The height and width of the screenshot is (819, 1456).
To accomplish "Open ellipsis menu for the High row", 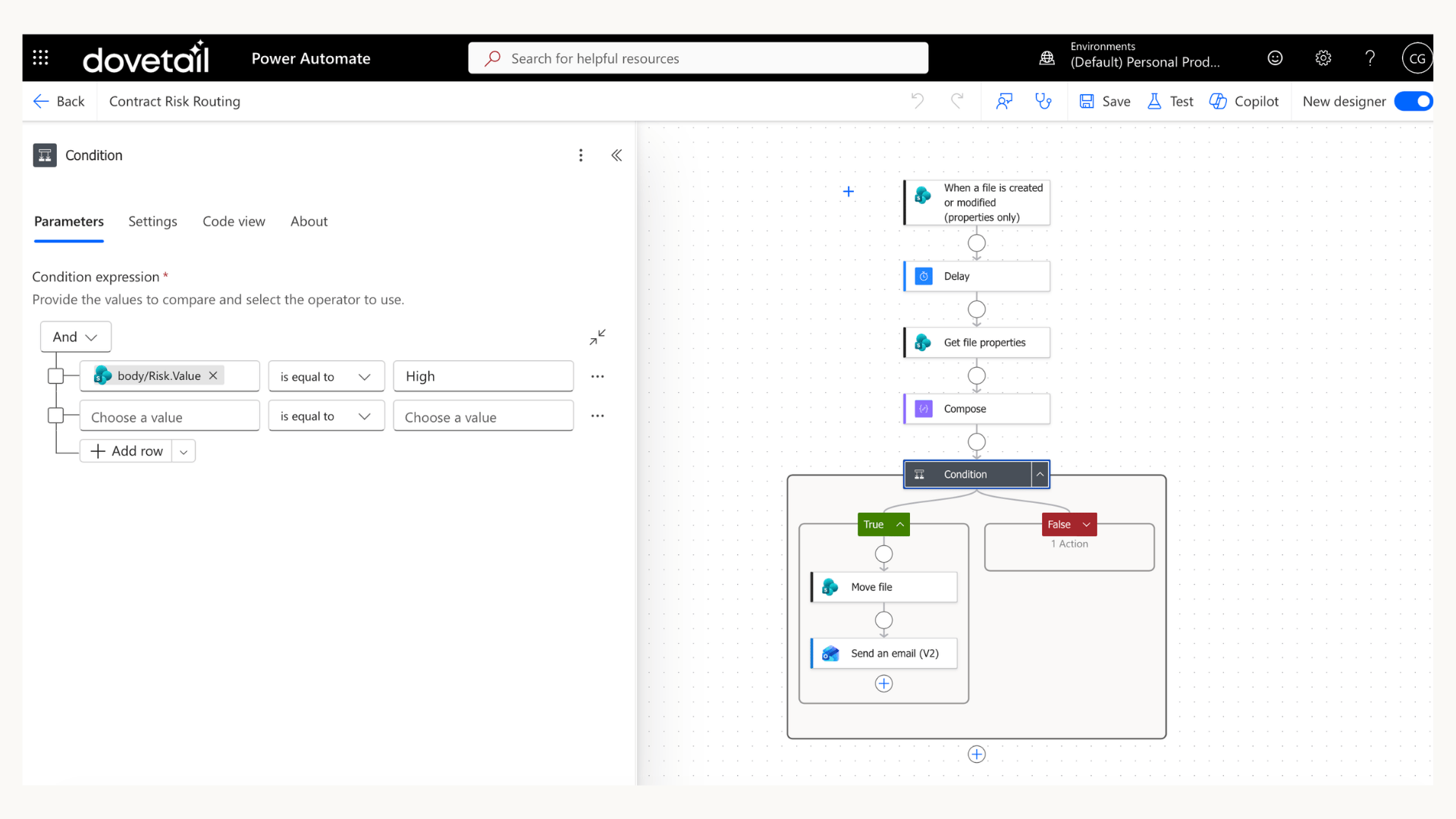I will pyautogui.click(x=598, y=376).
